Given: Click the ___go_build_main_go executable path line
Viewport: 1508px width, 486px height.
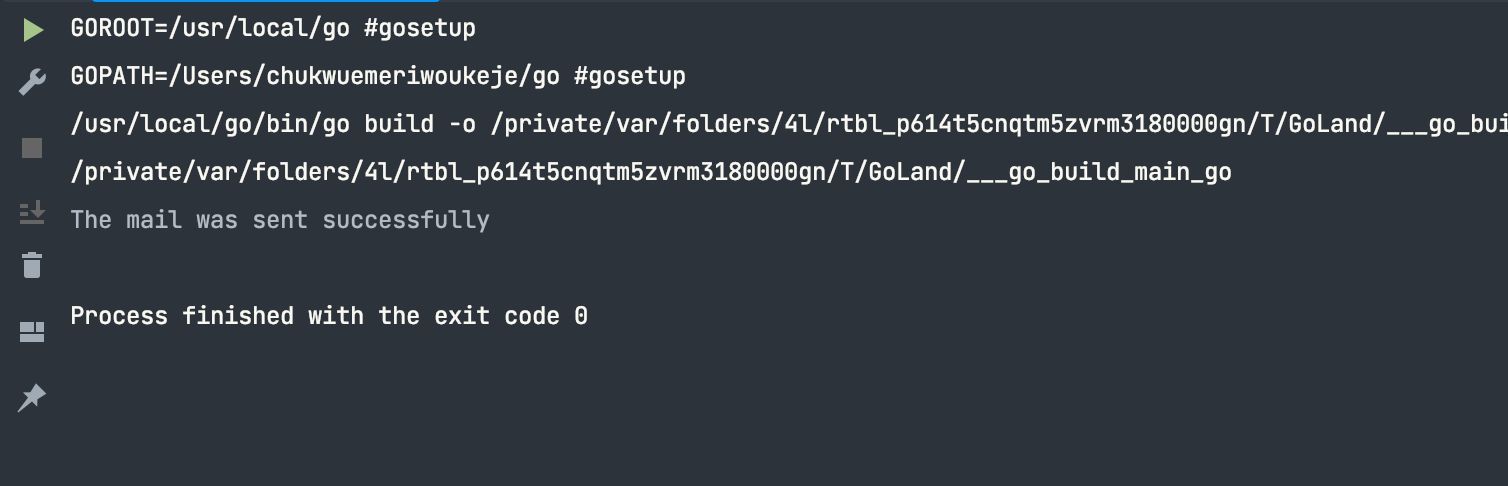Looking at the screenshot, I should coord(651,173).
